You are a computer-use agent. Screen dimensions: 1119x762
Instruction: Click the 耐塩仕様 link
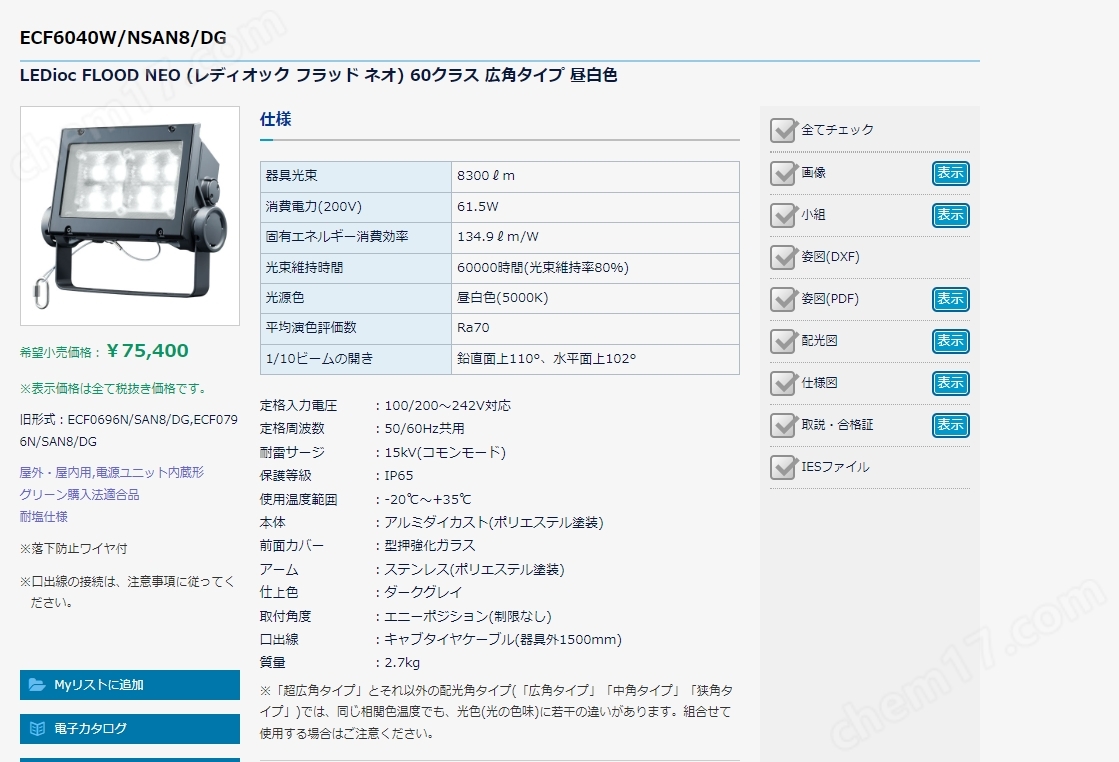[44, 517]
